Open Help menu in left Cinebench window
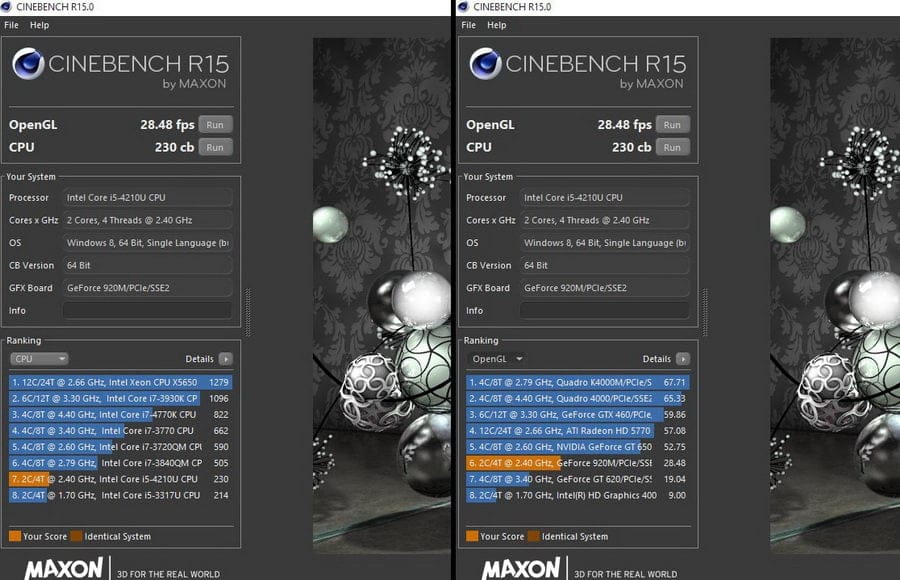The image size is (900, 580). (39, 25)
